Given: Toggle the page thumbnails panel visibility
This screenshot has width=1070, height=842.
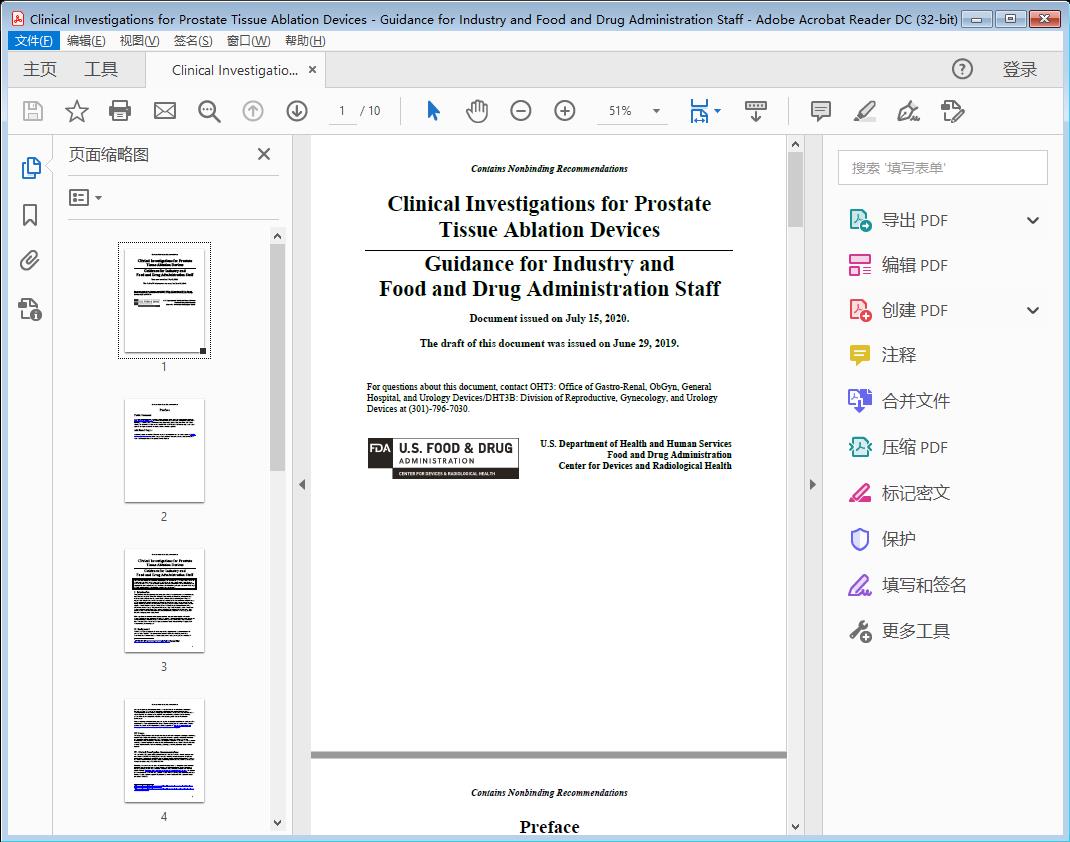Looking at the screenshot, I should click(x=30, y=167).
